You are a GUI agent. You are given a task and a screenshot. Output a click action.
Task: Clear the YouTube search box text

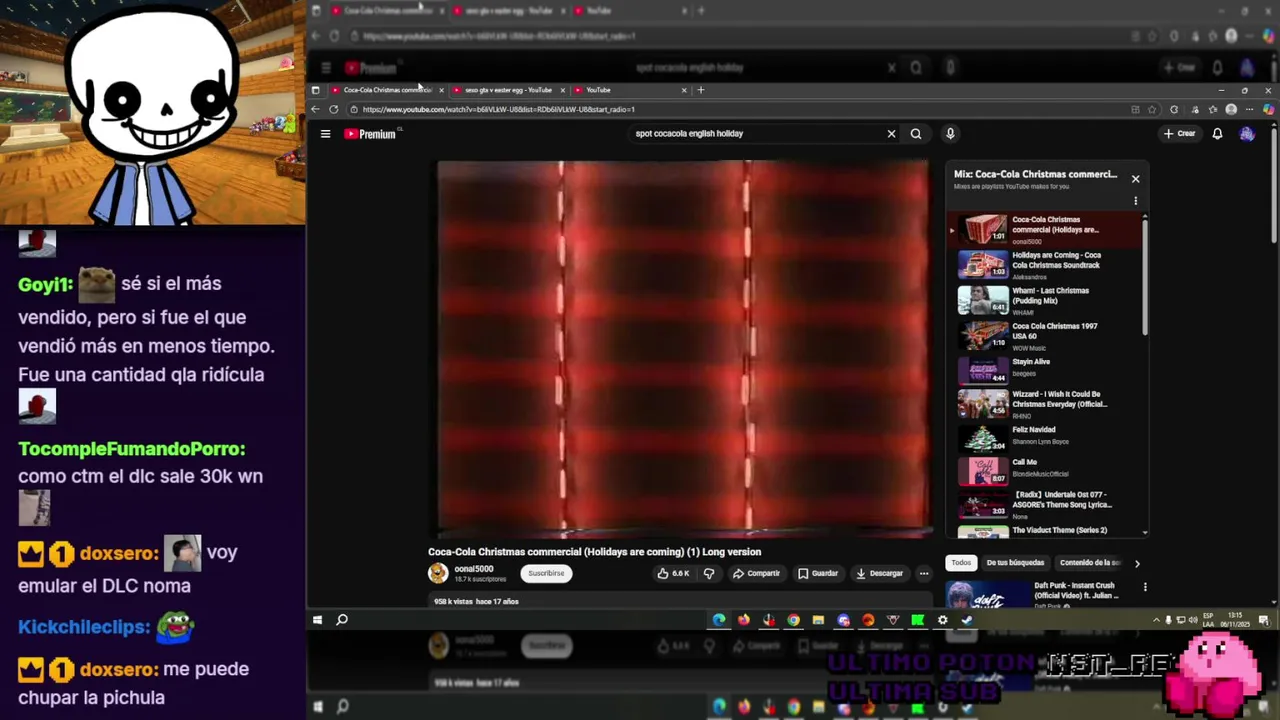coord(891,134)
